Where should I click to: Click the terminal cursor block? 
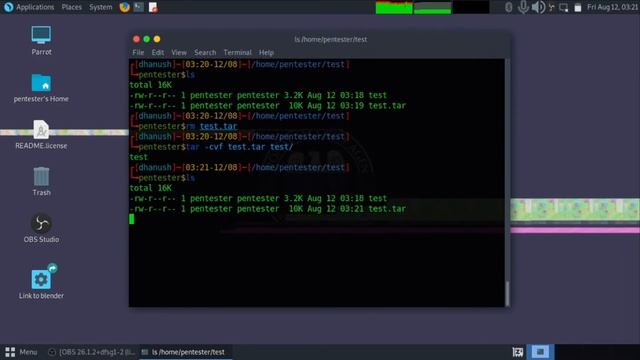pyautogui.click(x=131, y=219)
